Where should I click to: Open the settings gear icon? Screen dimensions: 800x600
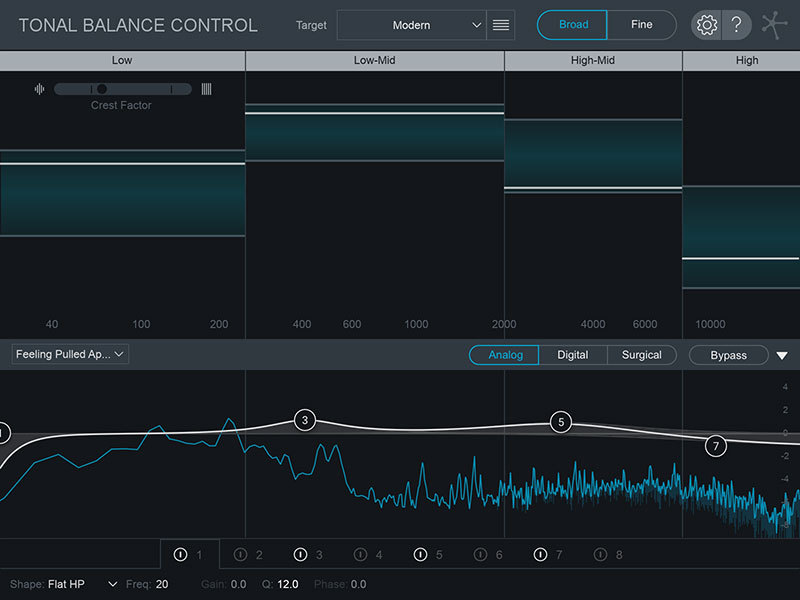pos(707,25)
